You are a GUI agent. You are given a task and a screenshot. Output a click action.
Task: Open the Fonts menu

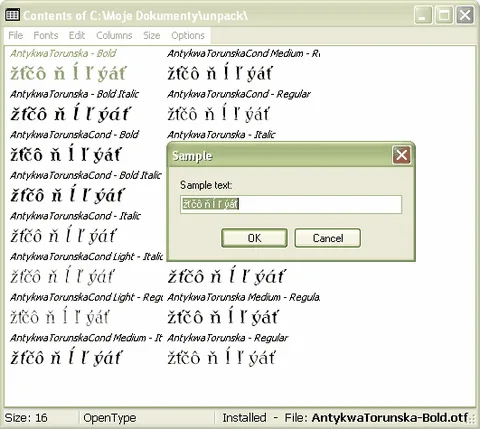pyautogui.click(x=46, y=35)
